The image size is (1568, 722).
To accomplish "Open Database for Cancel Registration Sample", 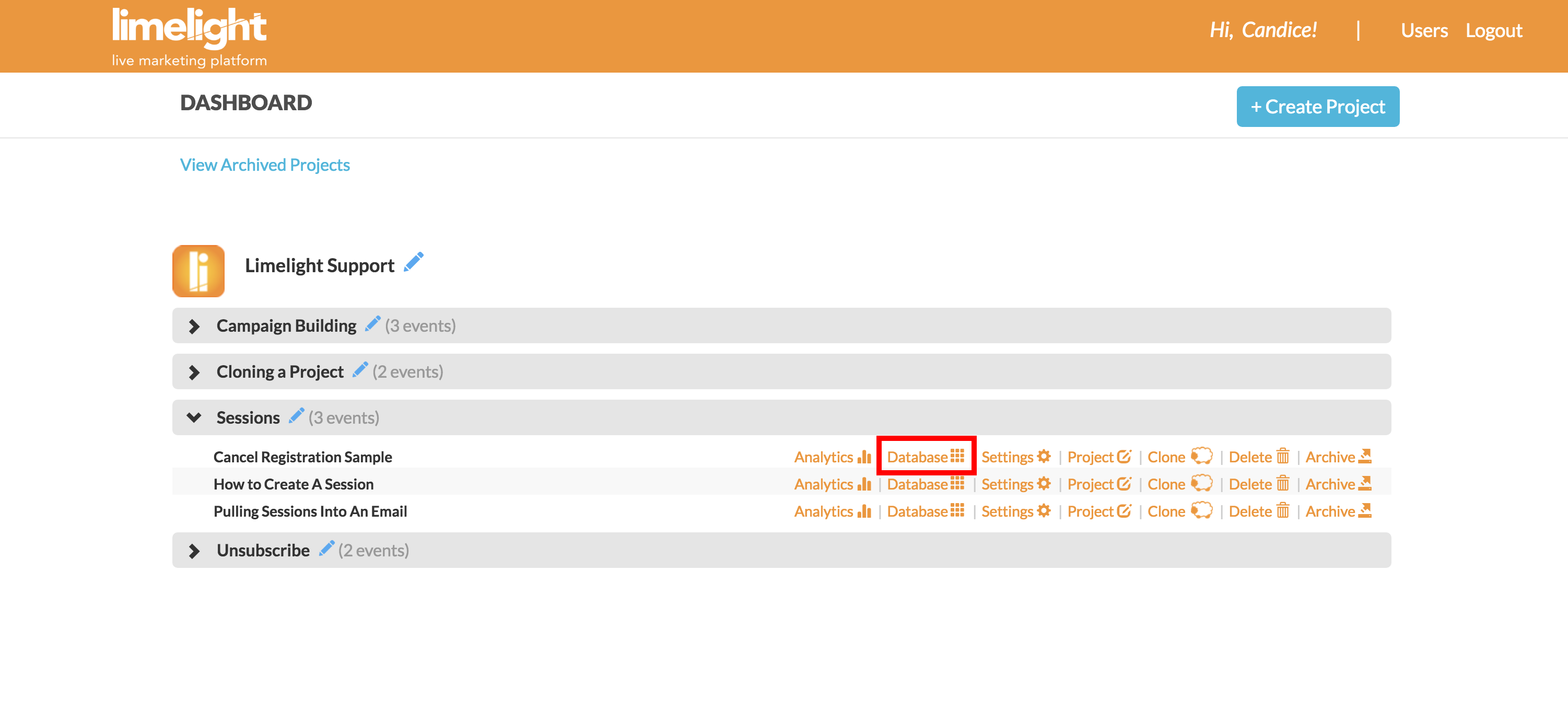I will [x=925, y=457].
